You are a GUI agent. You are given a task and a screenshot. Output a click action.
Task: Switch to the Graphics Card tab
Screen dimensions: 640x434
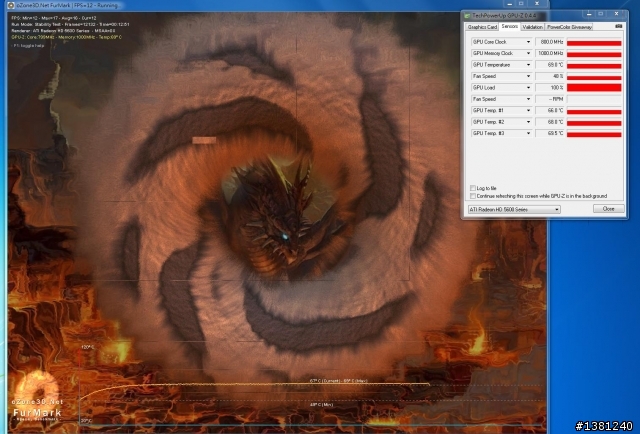[482, 27]
